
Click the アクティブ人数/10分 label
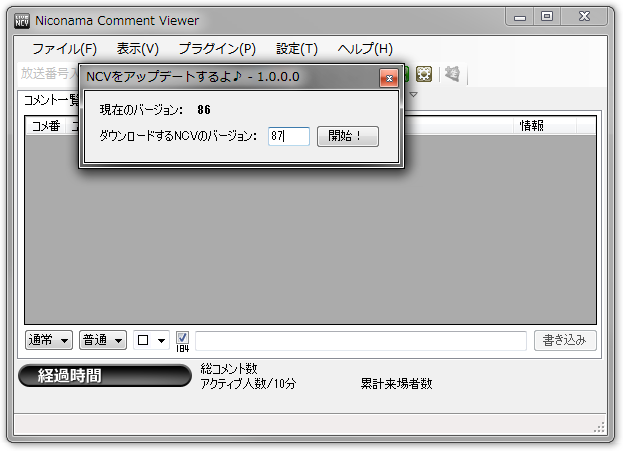click(x=248, y=383)
